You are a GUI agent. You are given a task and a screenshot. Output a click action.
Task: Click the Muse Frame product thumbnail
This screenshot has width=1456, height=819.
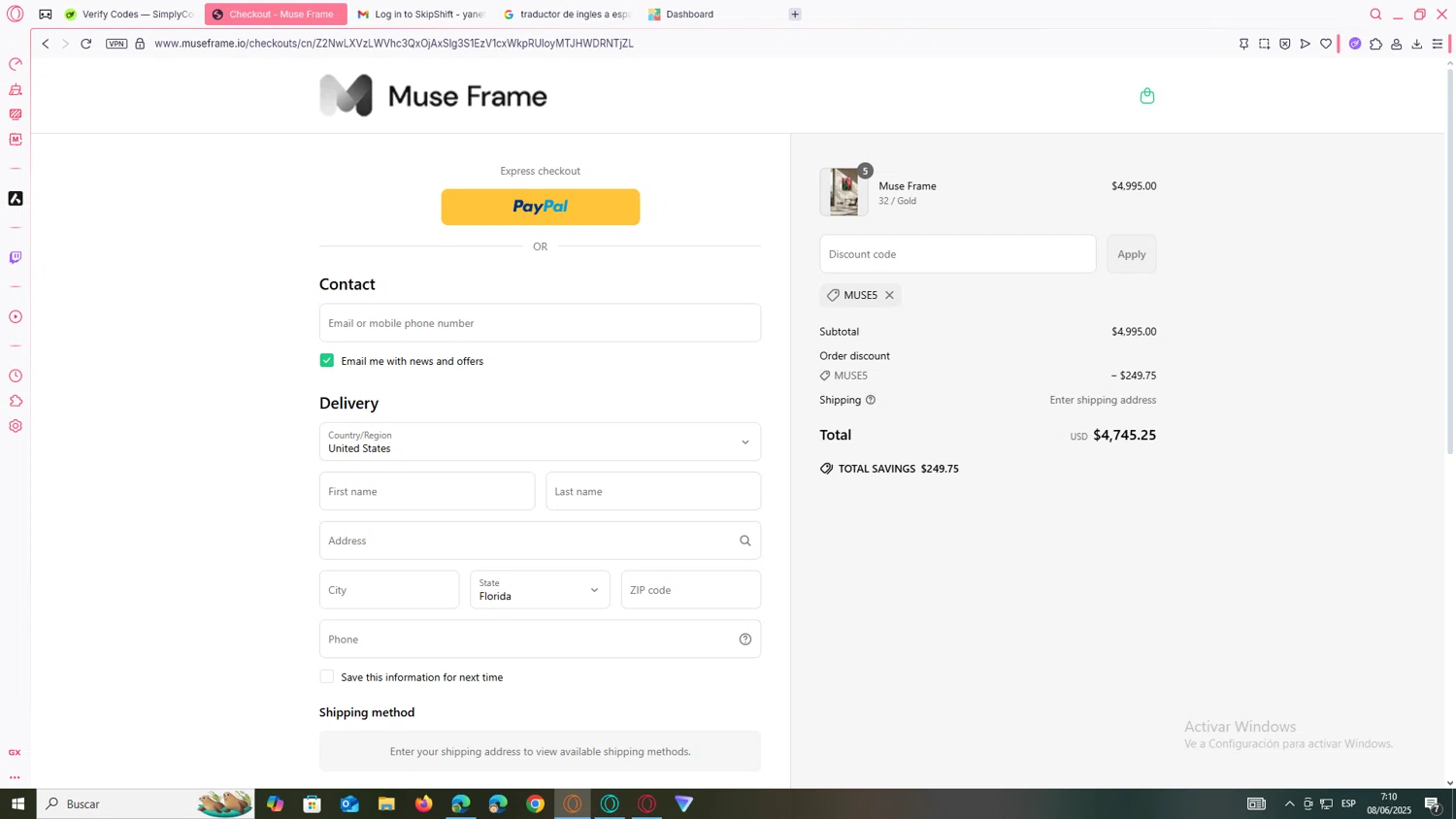coord(844,191)
